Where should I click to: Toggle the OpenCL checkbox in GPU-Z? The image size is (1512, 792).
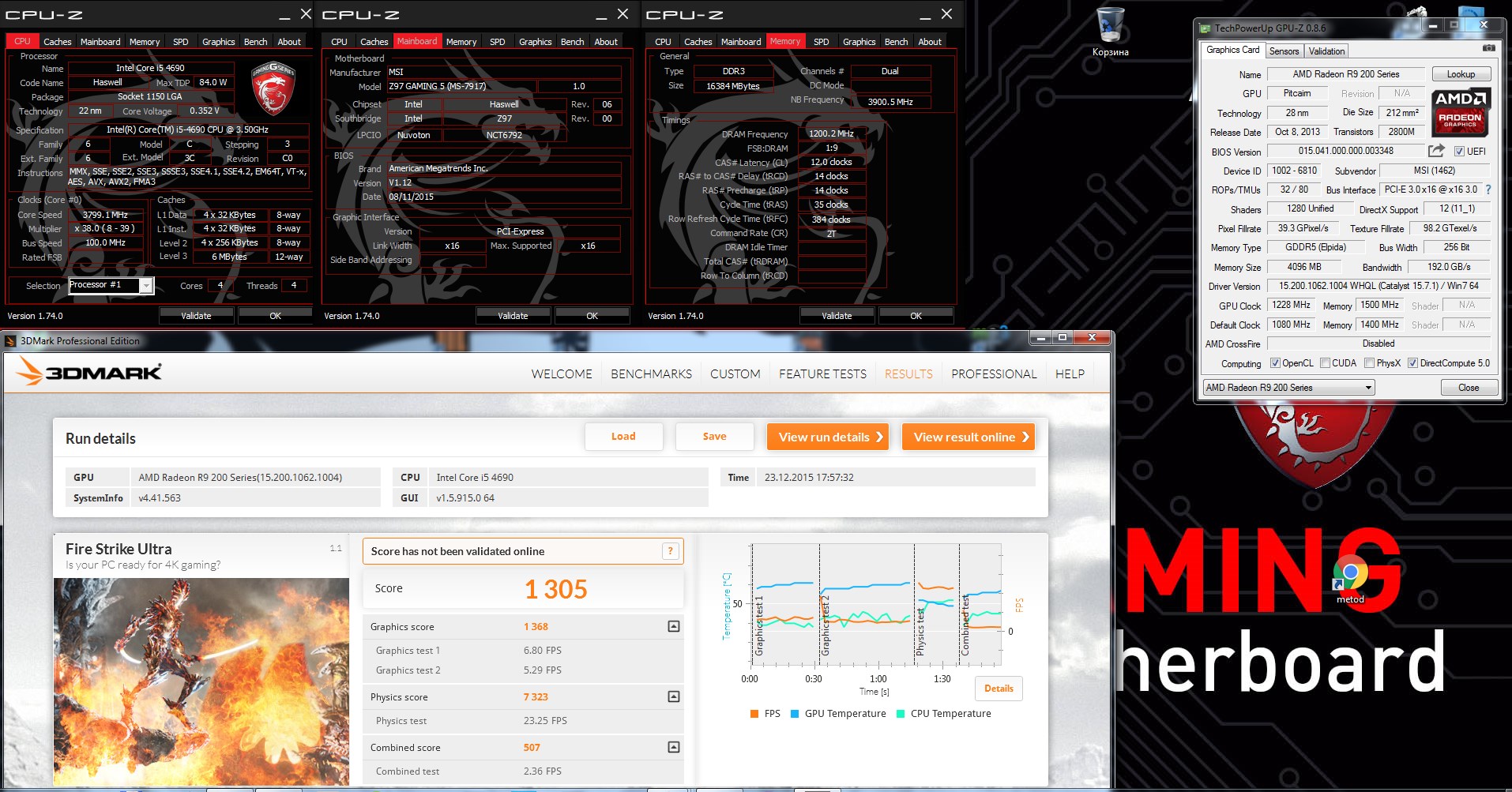[x=1275, y=363]
